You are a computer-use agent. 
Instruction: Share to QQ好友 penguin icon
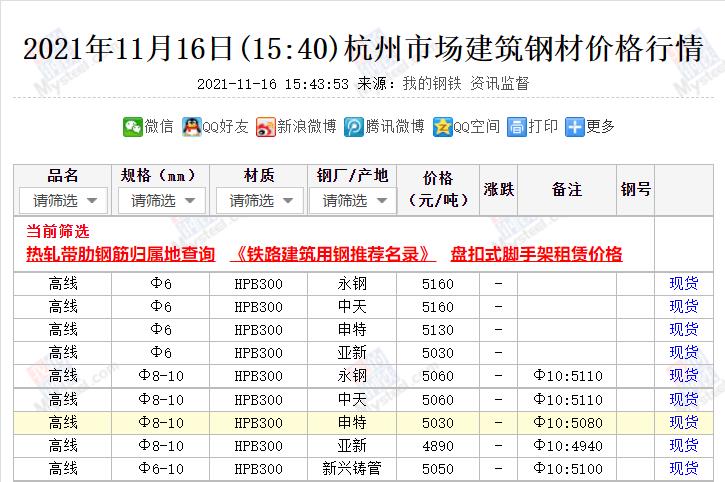[x=191, y=127]
